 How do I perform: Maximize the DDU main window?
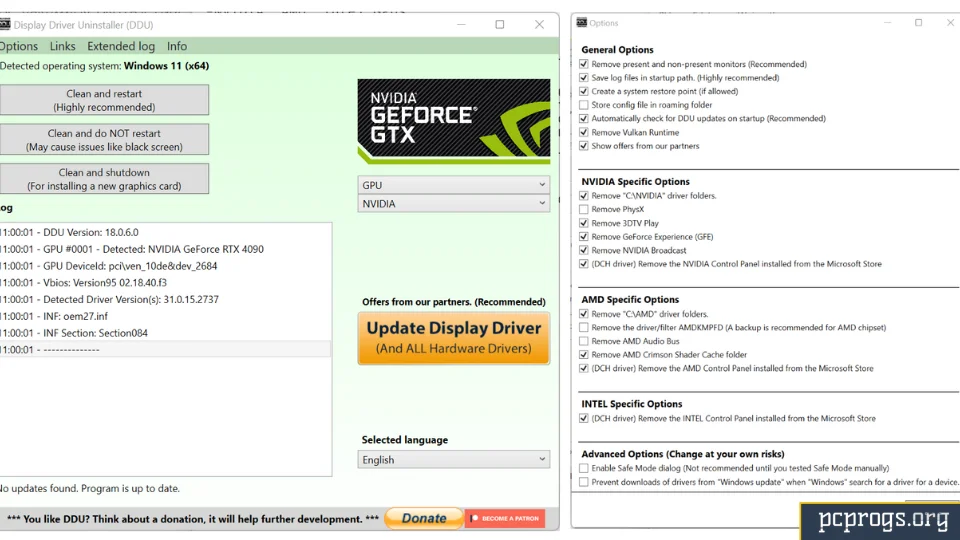point(500,24)
